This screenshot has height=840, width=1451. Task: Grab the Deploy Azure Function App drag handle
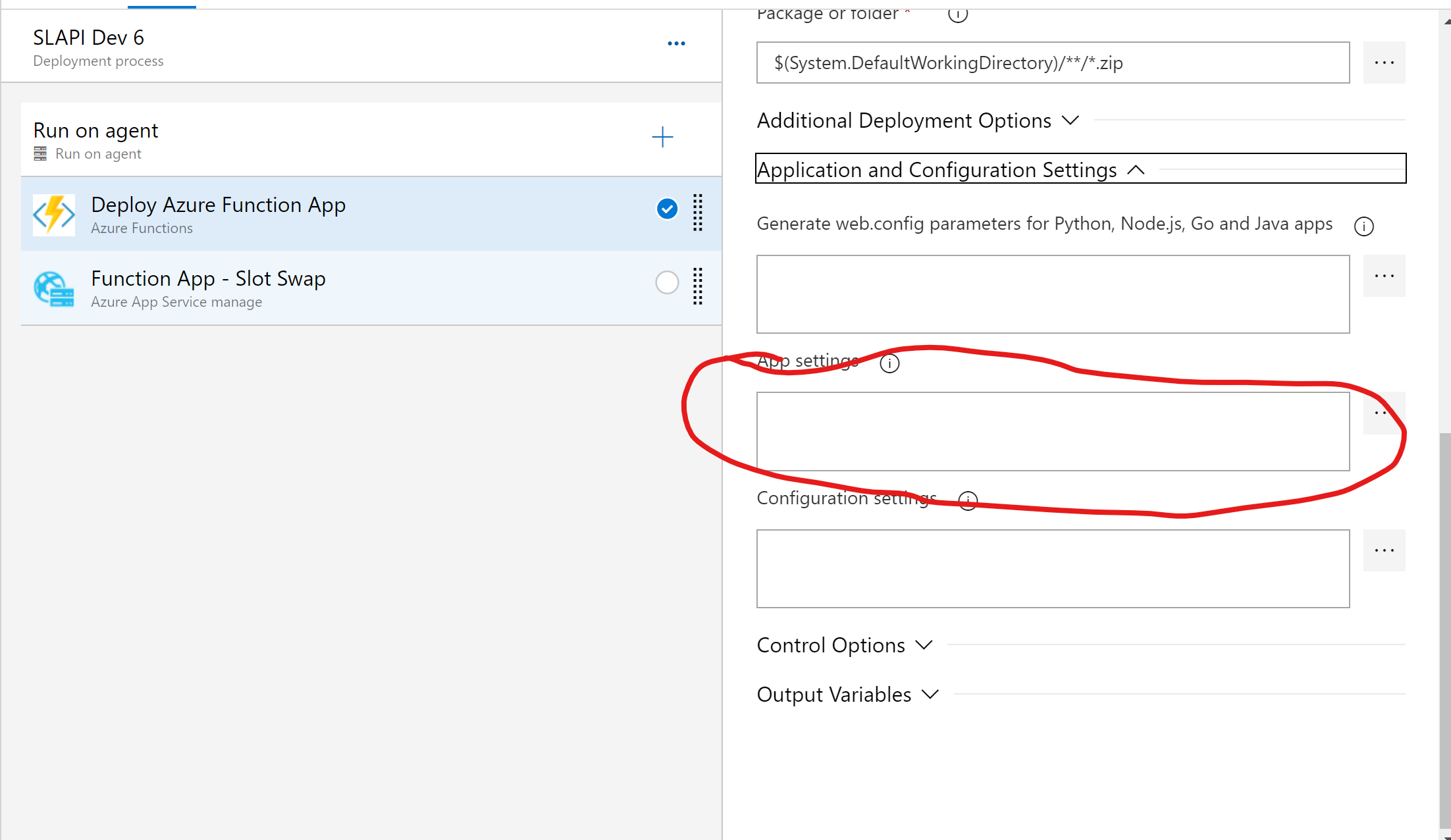pos(698,213)
